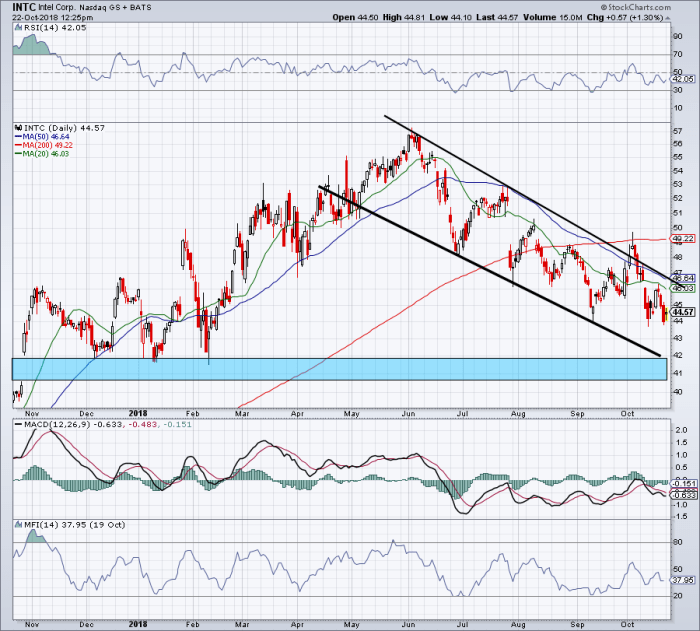Click the (19 Oct) date in MFI header
This screenshot has width=700, height=631.
click(108, 525)
